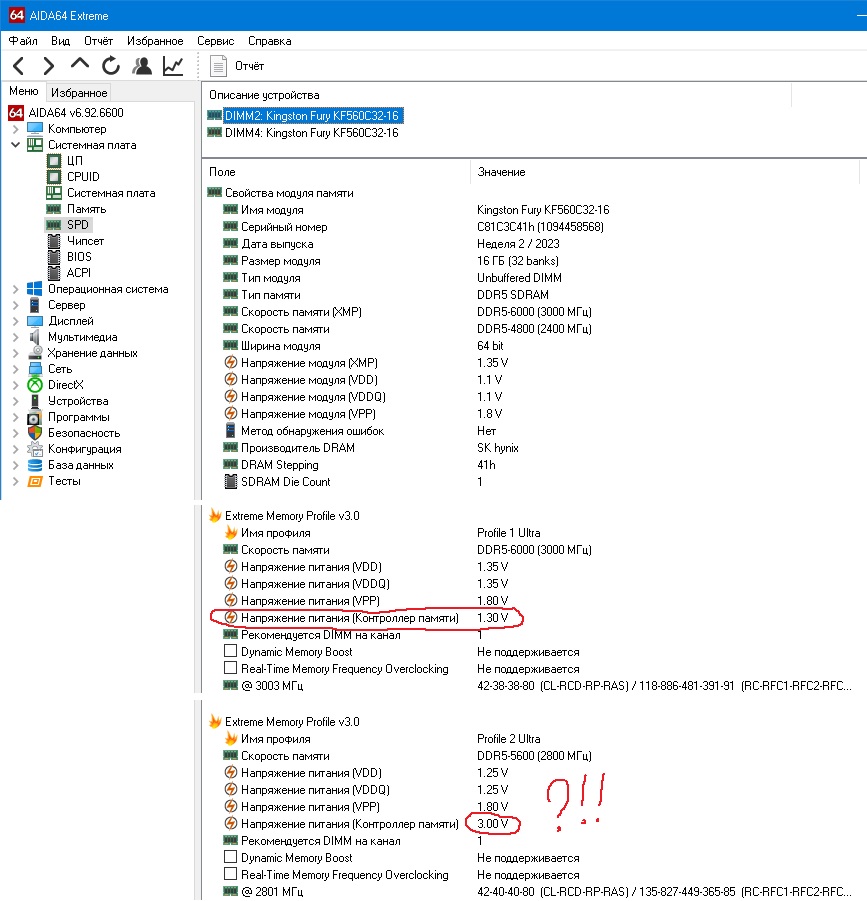
Task: Expand the Операционная система node
Action: [16, 289]
